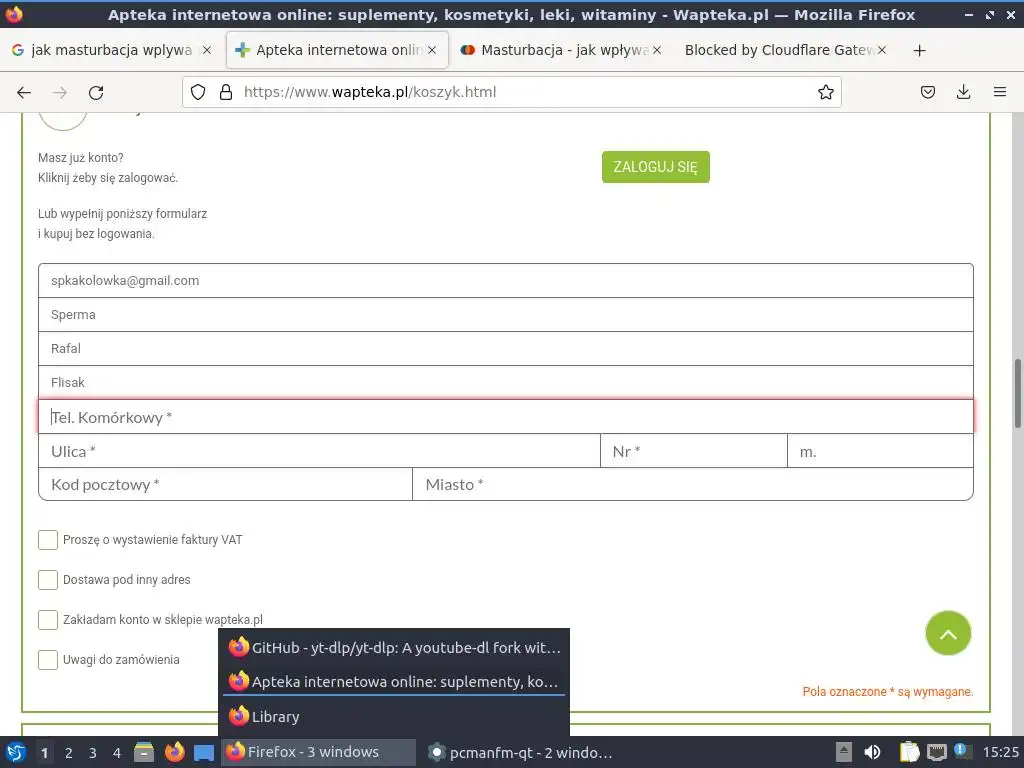
Task: Click the removable media eject tray icon
Action: click(844, 752)
